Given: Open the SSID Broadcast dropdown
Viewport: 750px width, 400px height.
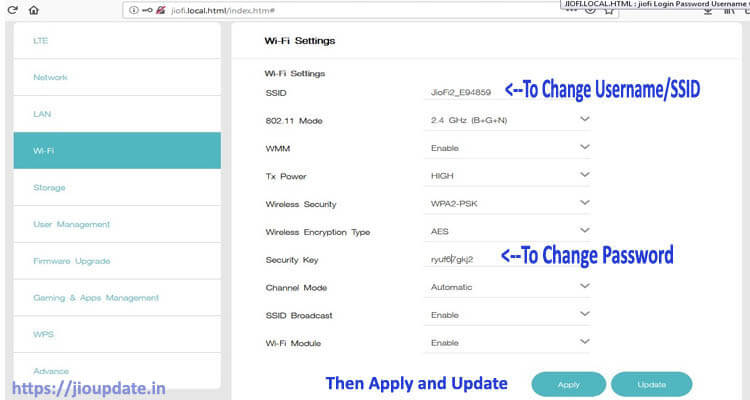Looking at the screenshot, I should [x=507, y=315].
